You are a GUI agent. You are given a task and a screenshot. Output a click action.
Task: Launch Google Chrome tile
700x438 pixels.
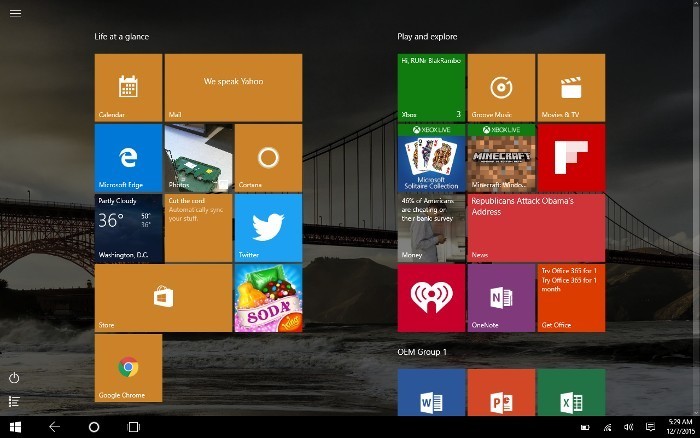129,368
